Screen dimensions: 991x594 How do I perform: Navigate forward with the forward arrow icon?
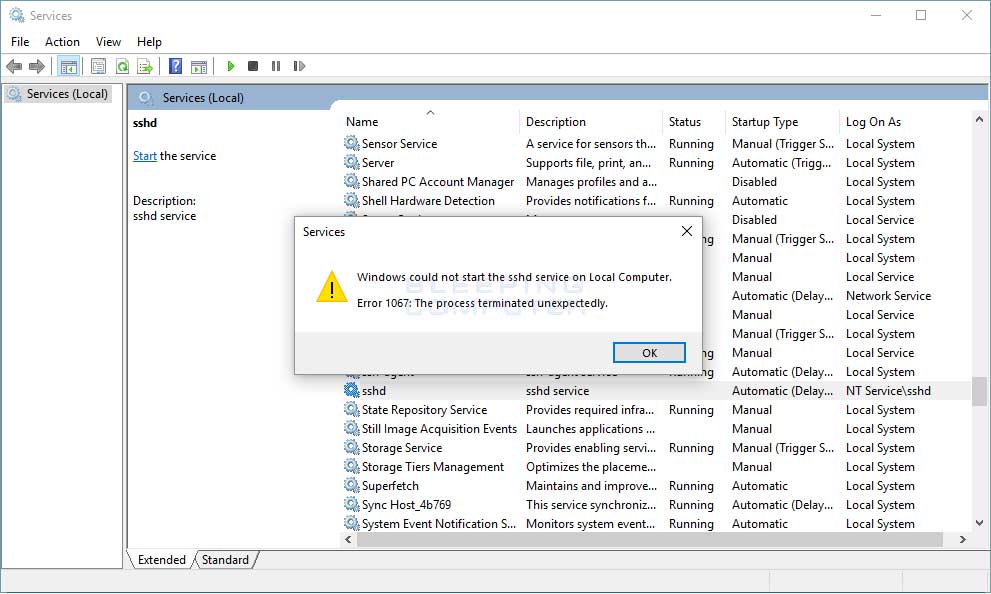pyautogui.click(x=38, y=66)
